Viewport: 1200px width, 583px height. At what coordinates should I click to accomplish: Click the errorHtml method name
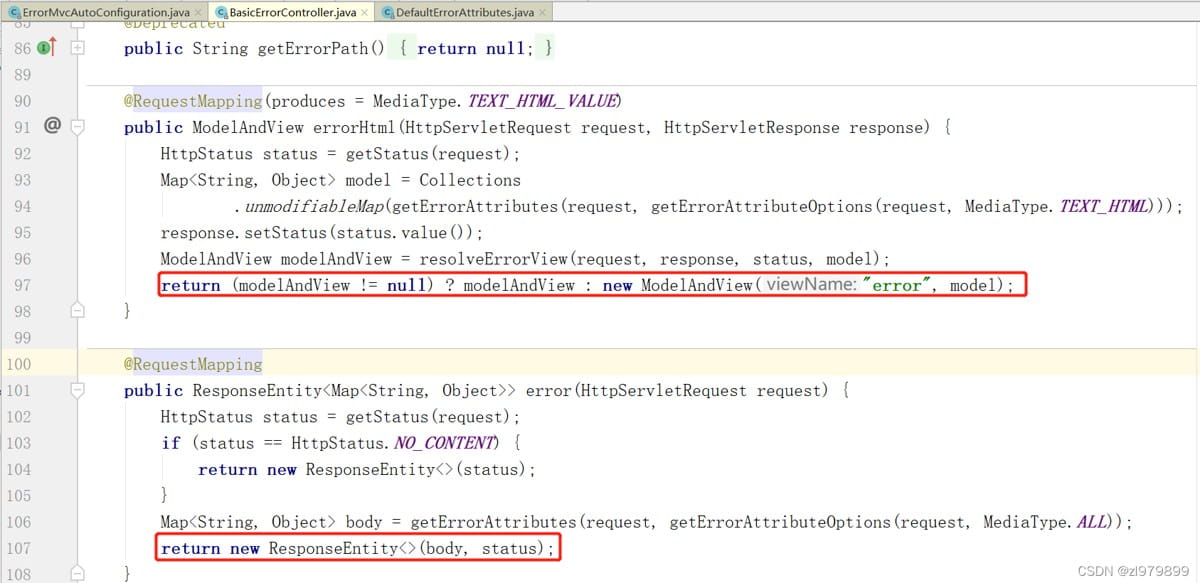[x=350, y=127]
